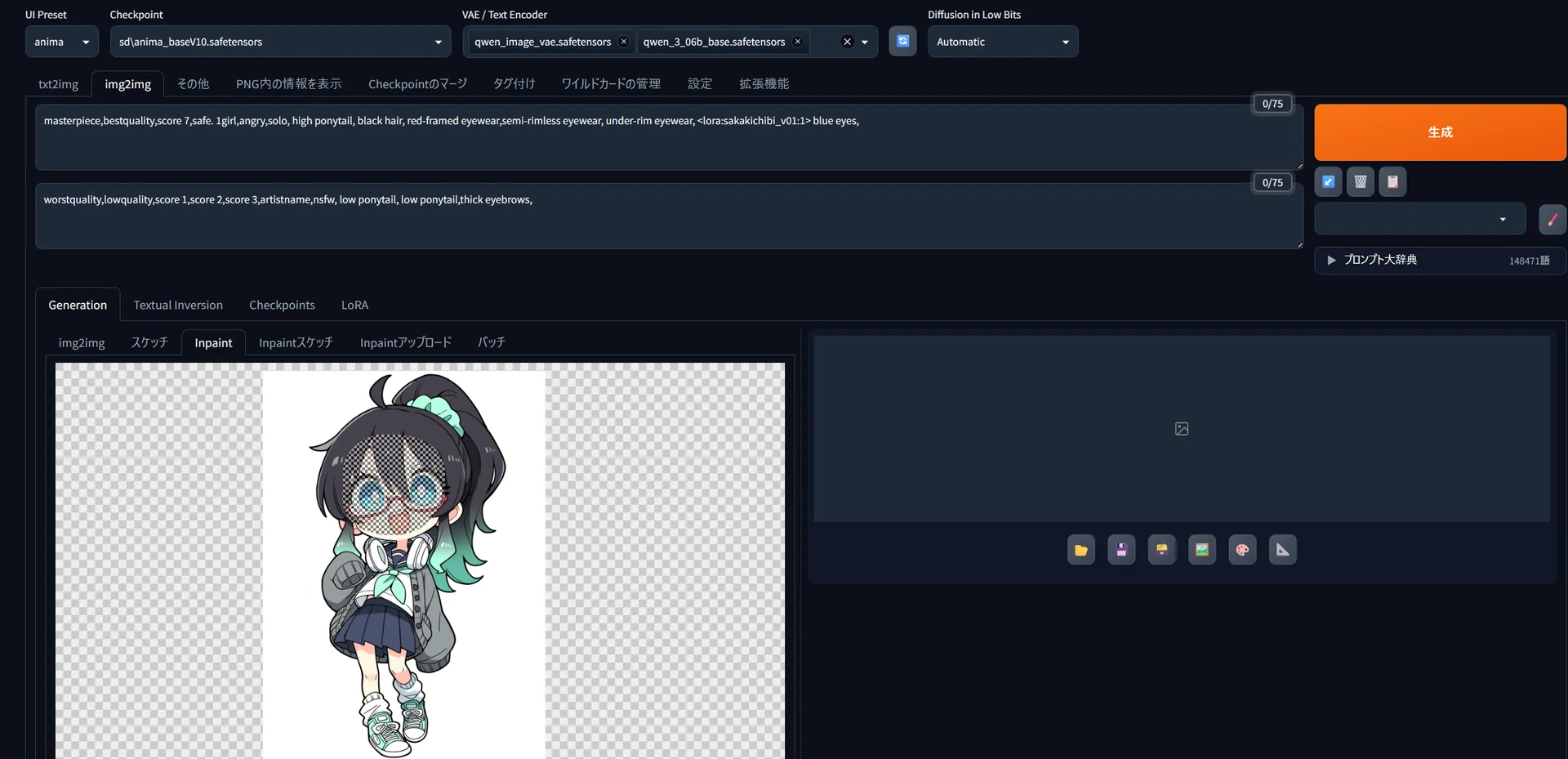Remove qwen_image_vae.safetensors tag
This screenshot has width=1568, height=759.
click(x=624, y=42)
